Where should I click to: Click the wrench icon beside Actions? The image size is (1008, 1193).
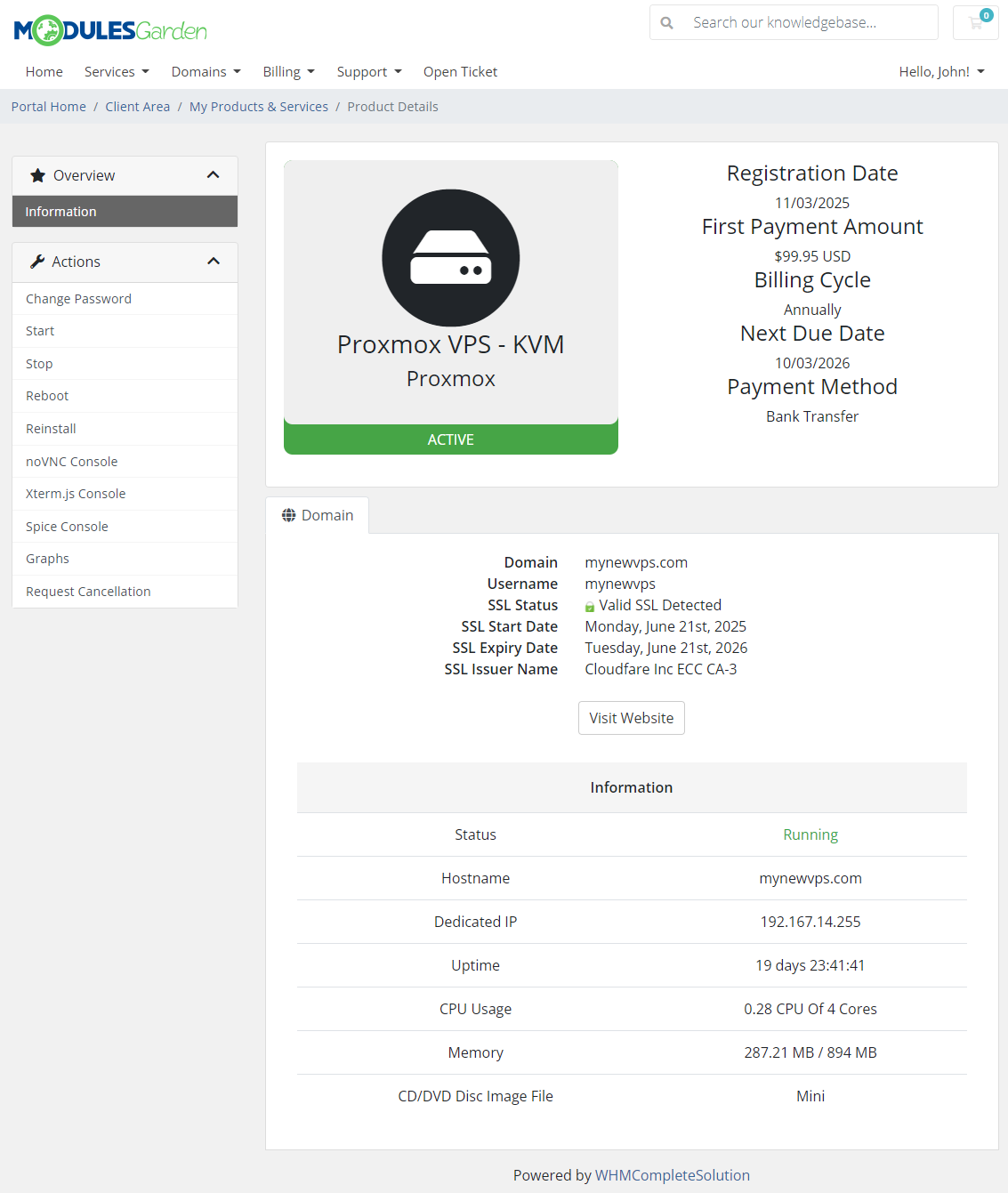coord(37,261)
